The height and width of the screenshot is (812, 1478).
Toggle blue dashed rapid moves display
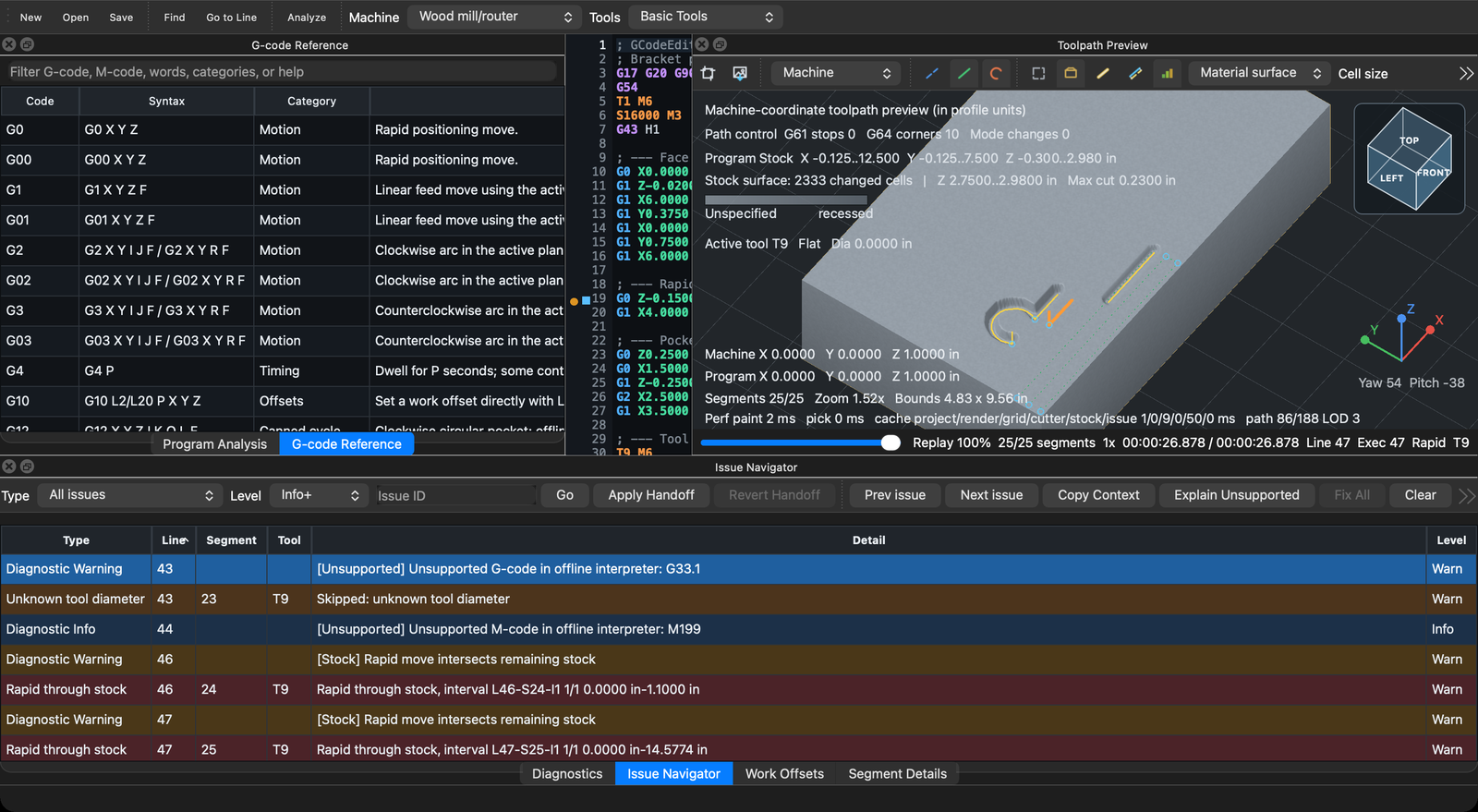(x=932, y=73)
